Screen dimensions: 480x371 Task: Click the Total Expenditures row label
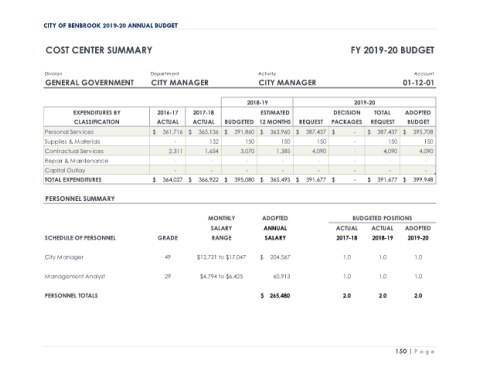click(x=73, y=180)
